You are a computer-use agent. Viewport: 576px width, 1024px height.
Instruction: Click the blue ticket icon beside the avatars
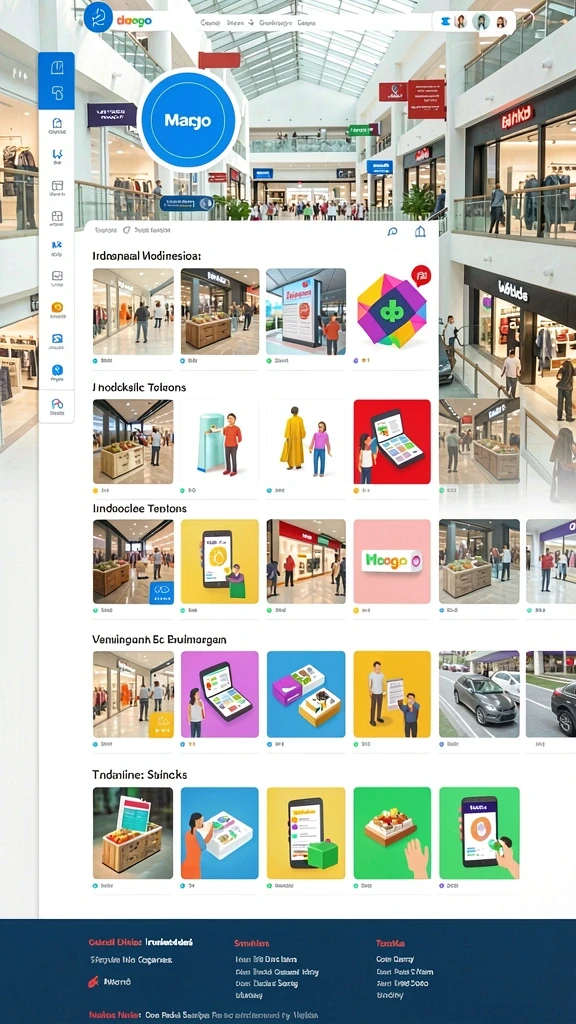pos(444,21)
